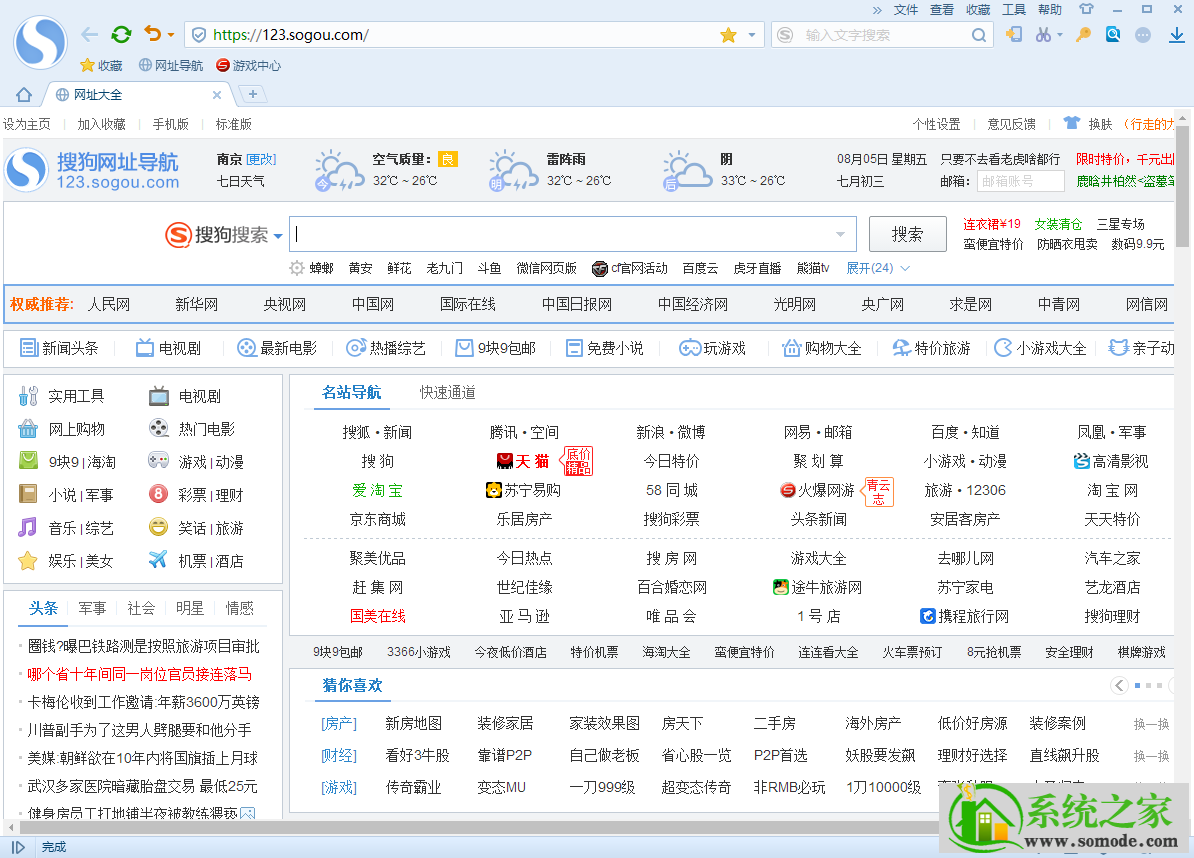Open the 工具 menu
This screenshot has width=1194, height=858.
click(x=1014, y=10)
